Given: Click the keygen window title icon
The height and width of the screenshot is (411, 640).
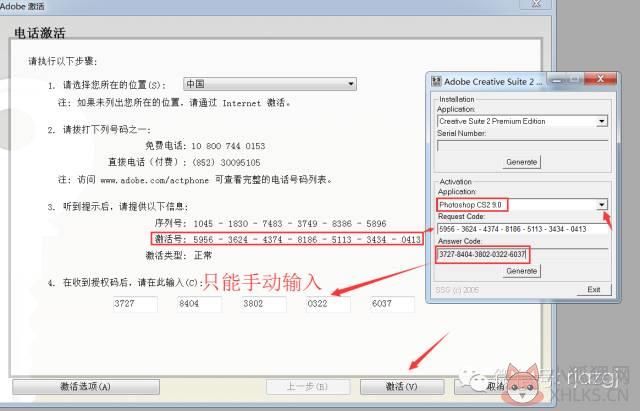Looking at the screenshot, I should 436,81.
